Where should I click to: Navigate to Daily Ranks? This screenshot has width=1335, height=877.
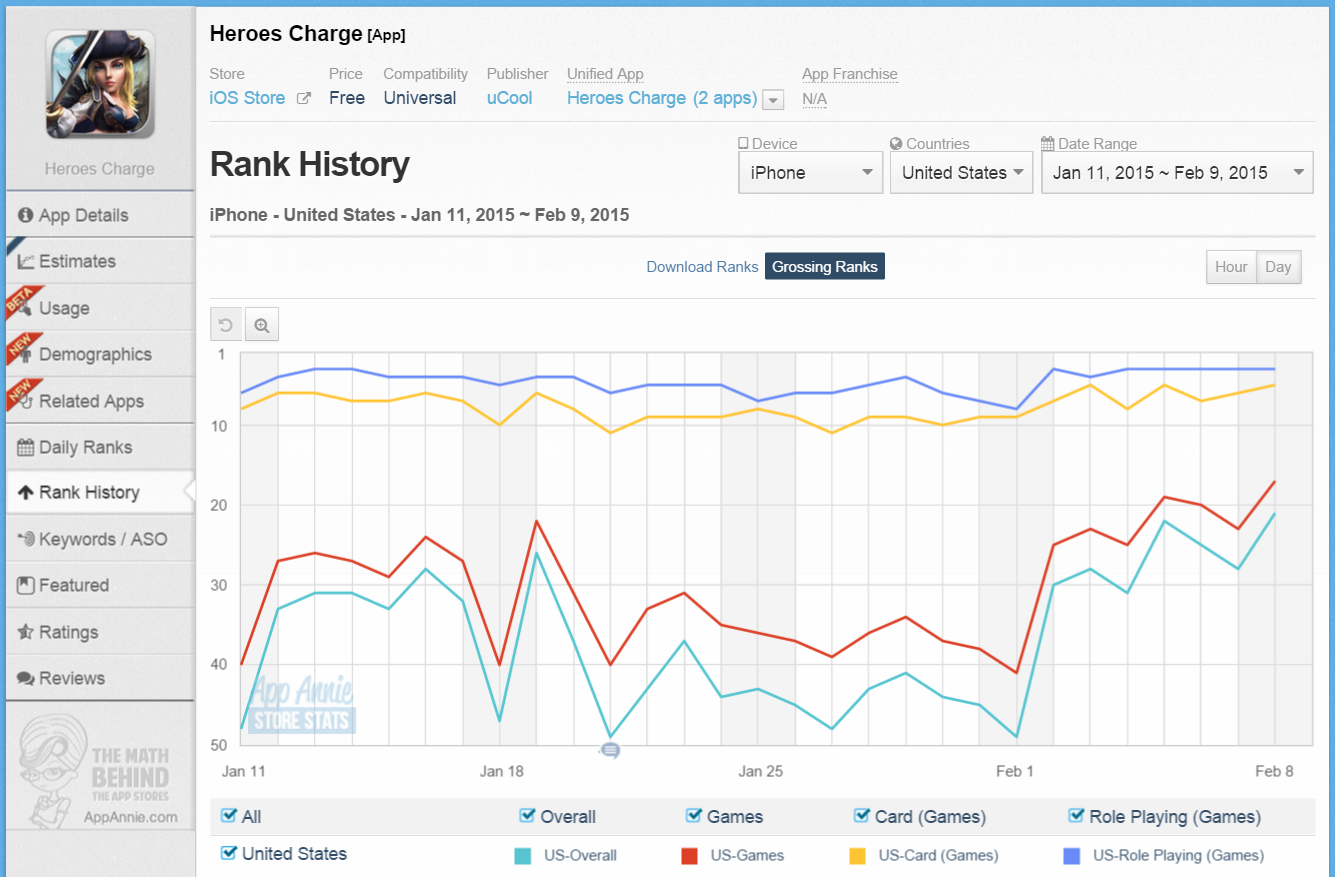point(100,447)
